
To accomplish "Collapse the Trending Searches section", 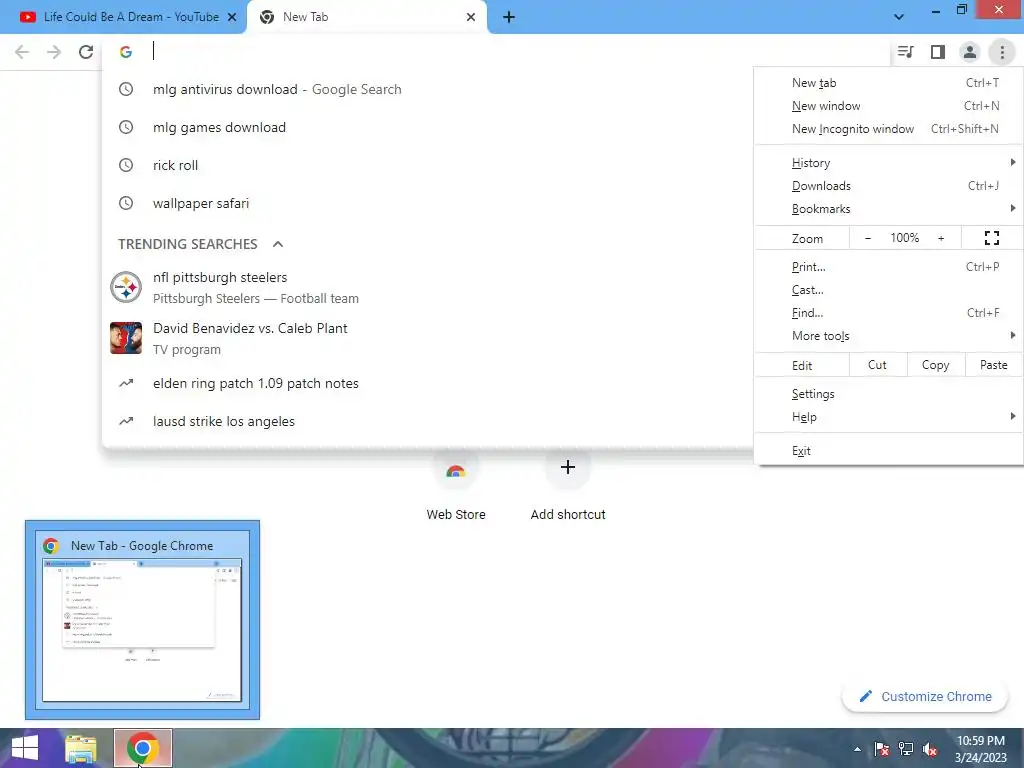I will [x=278, y=244].
